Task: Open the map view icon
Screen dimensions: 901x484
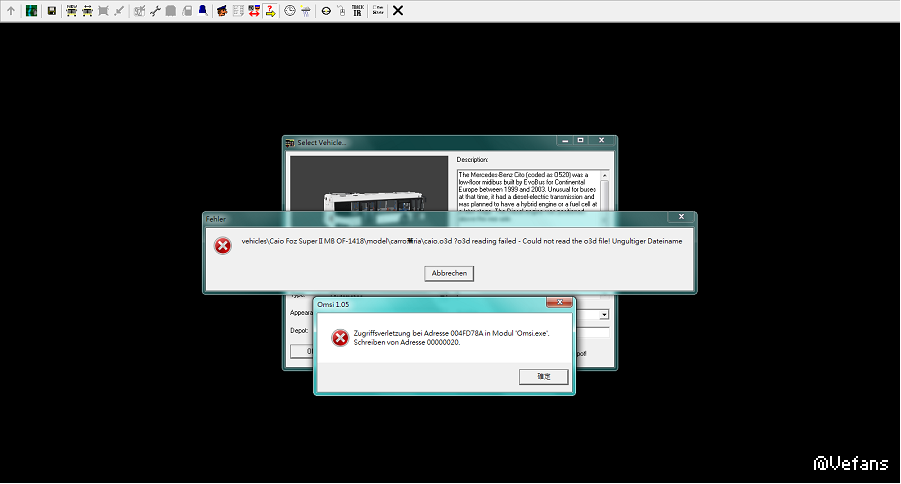Action: pyautogui.click(x=31, y=10)
